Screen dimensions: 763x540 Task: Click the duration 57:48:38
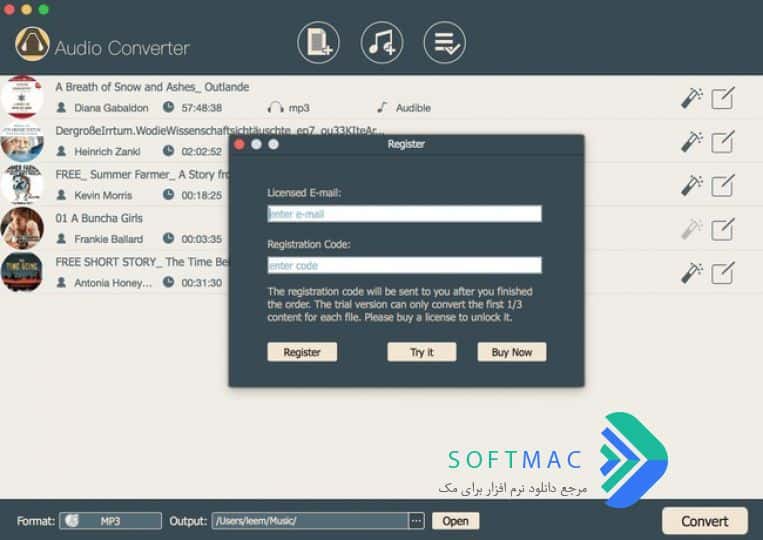(201, 108)
